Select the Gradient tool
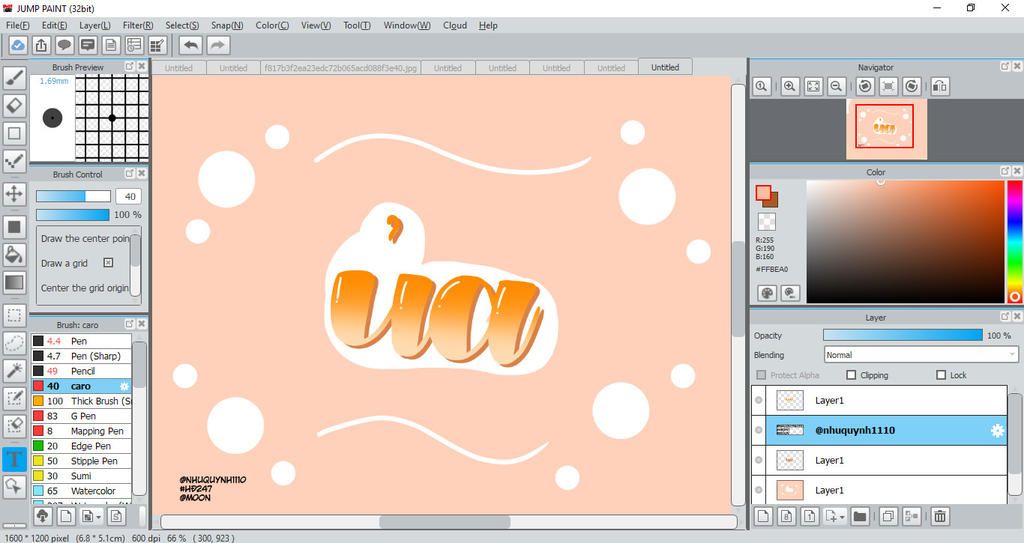Image resolution: width=1024 pixels, height=543 pixels. click(14, 282)
